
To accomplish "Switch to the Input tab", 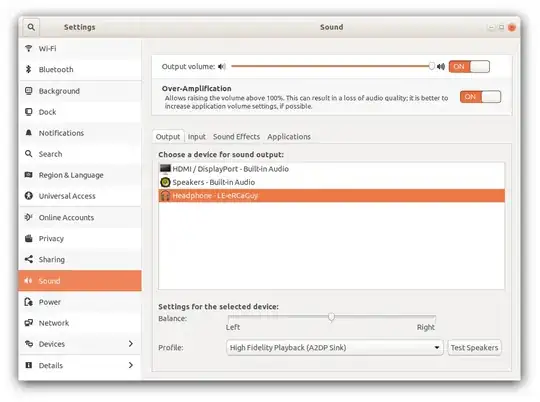I will click(197, 137).
